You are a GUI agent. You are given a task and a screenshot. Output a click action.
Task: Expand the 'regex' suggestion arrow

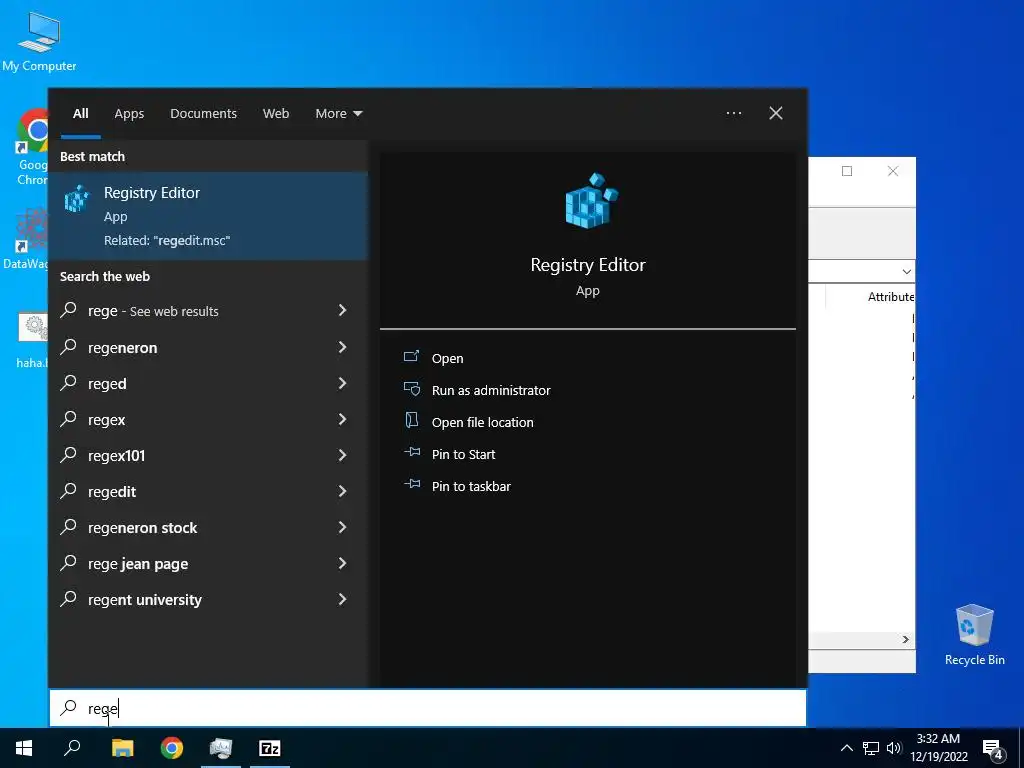click(342, 419)
